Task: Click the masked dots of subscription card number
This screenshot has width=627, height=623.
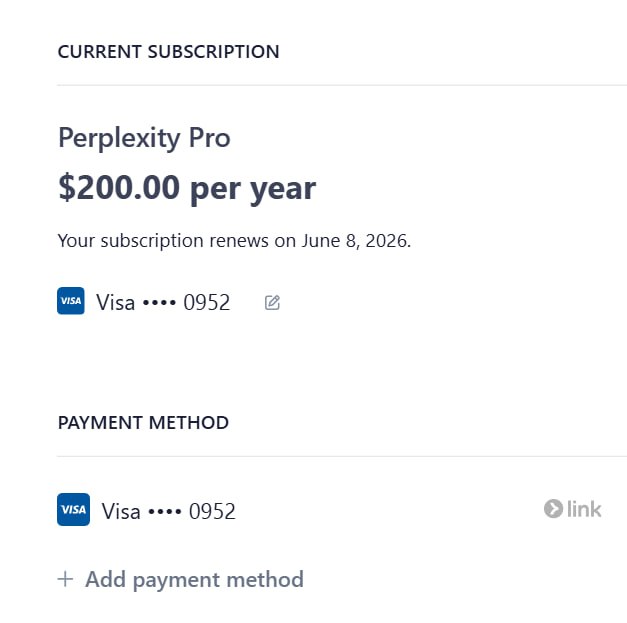Action: 159,303
